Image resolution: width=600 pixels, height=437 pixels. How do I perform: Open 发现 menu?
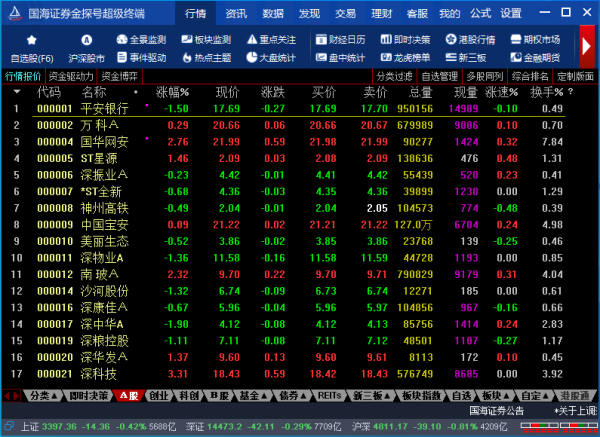click(x=309, y=13)
